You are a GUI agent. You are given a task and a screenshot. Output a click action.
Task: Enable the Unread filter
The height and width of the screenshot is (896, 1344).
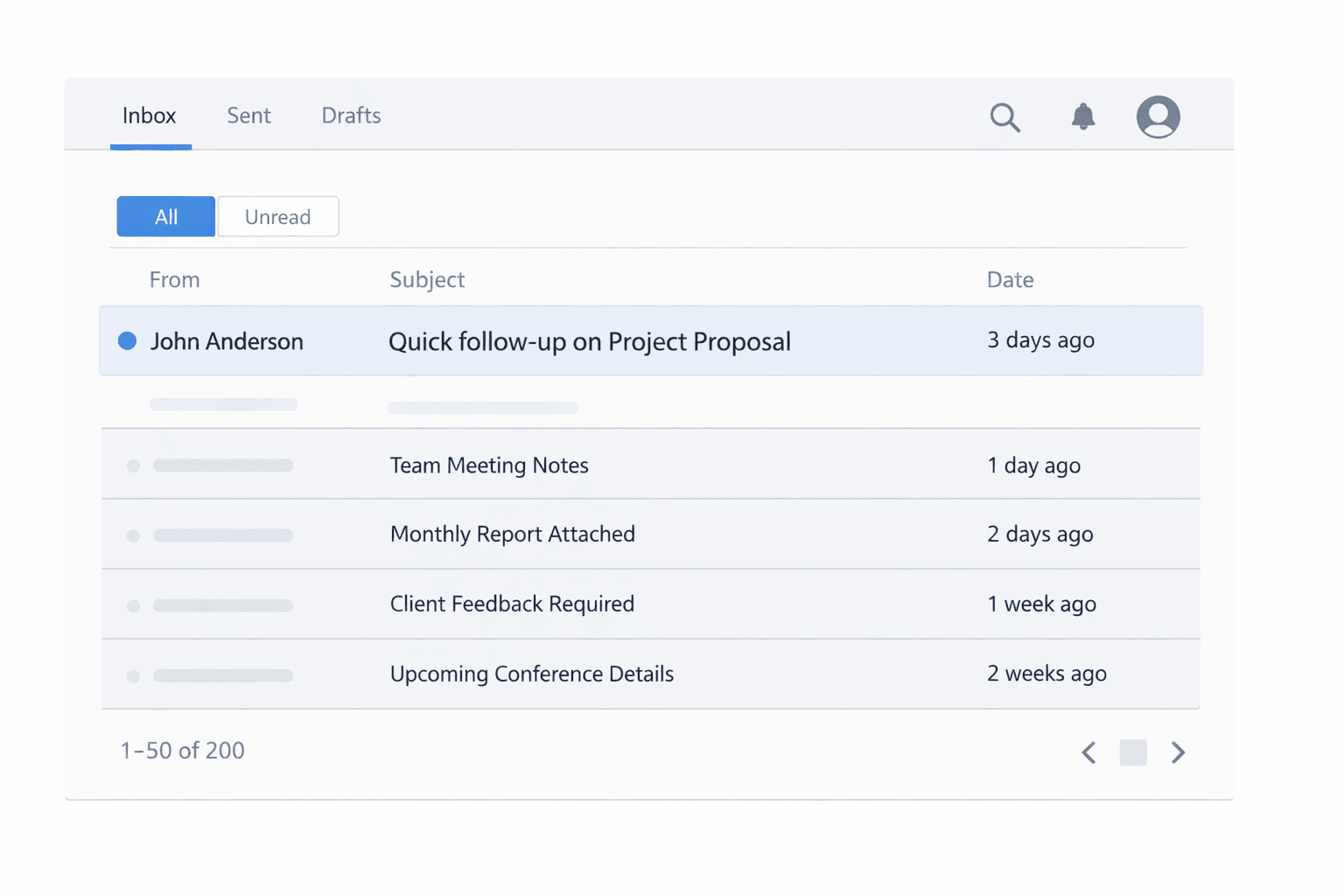coord(277,216)
